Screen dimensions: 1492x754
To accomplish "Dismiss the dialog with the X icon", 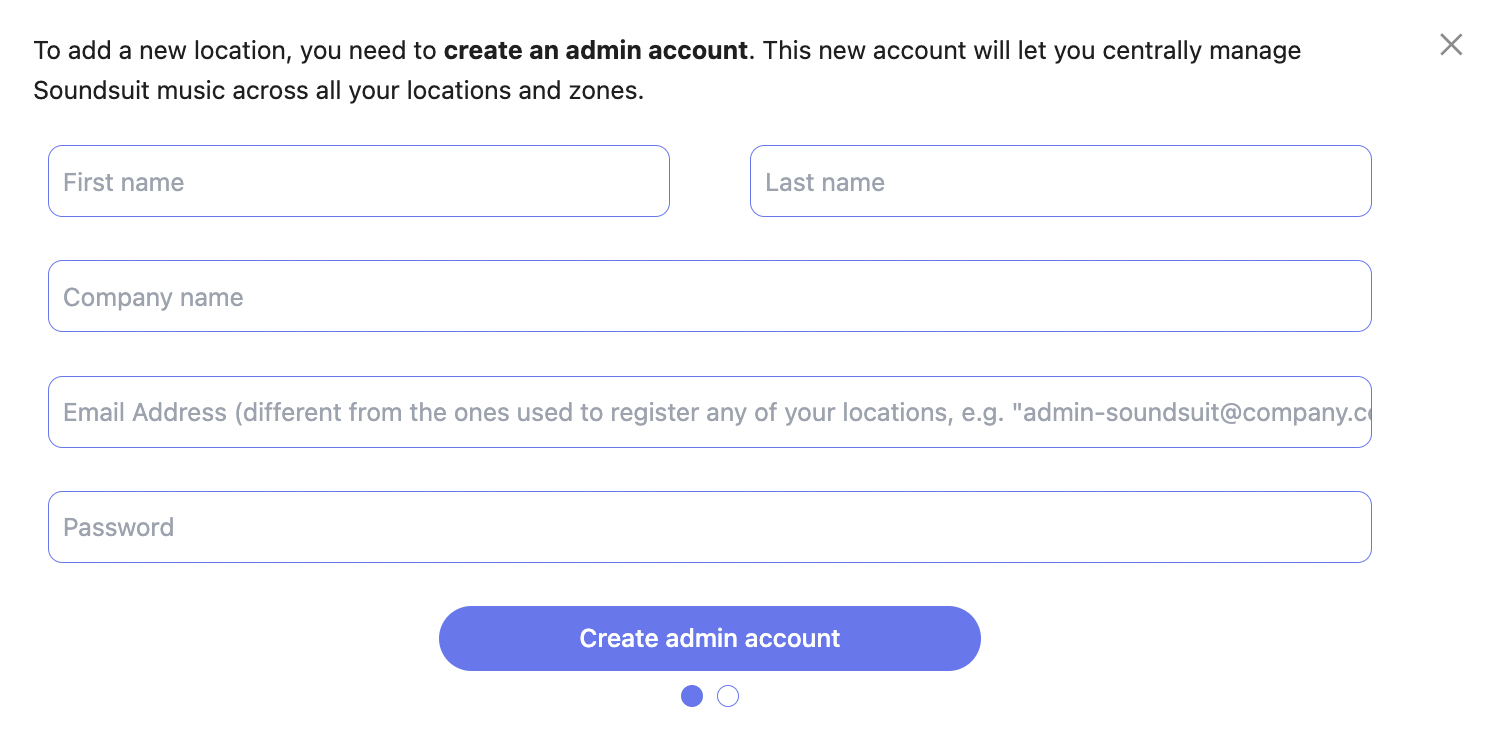I will pyautogui.click(x=1450, y=44).
